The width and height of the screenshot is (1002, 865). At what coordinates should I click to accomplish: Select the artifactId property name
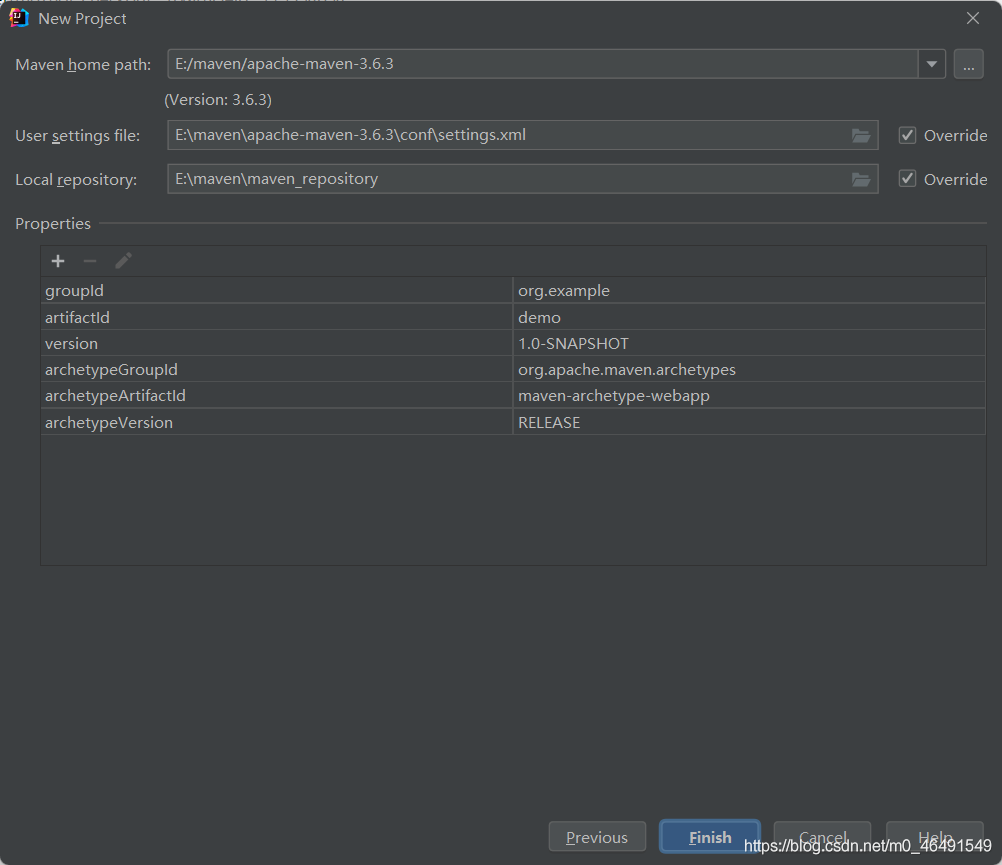(277, 318)
